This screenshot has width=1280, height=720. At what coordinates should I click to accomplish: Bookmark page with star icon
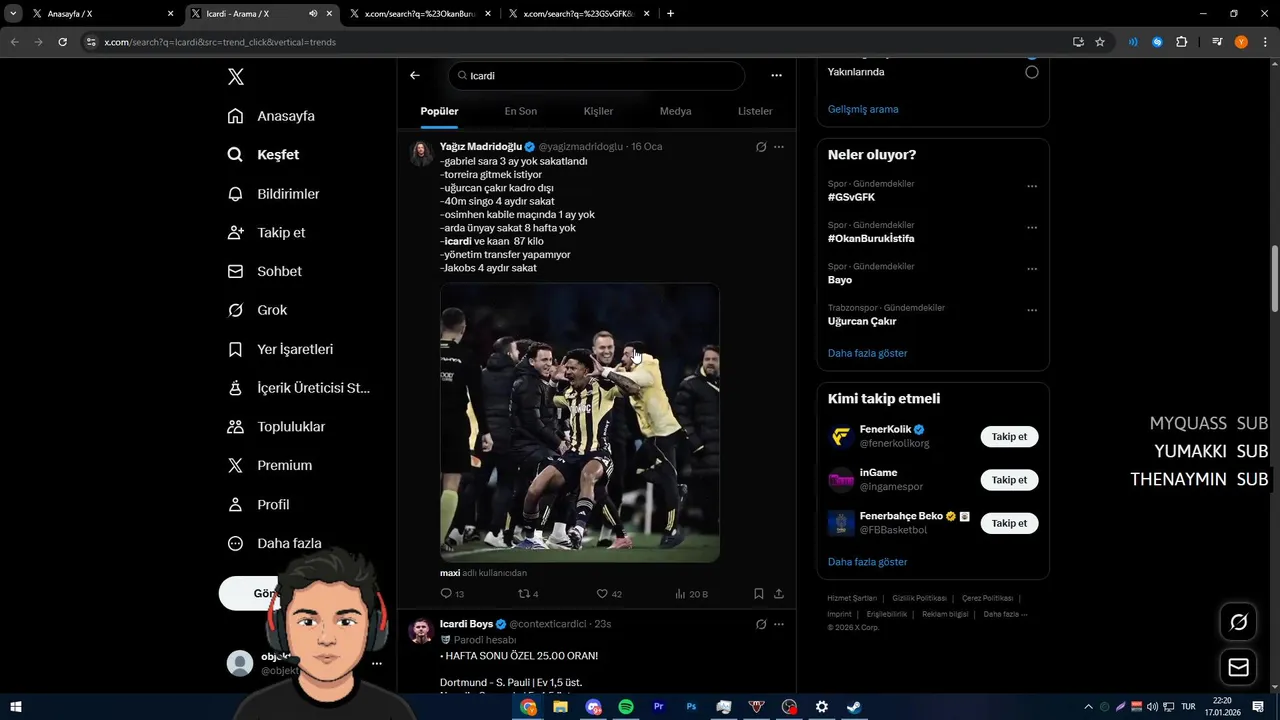1100,42
